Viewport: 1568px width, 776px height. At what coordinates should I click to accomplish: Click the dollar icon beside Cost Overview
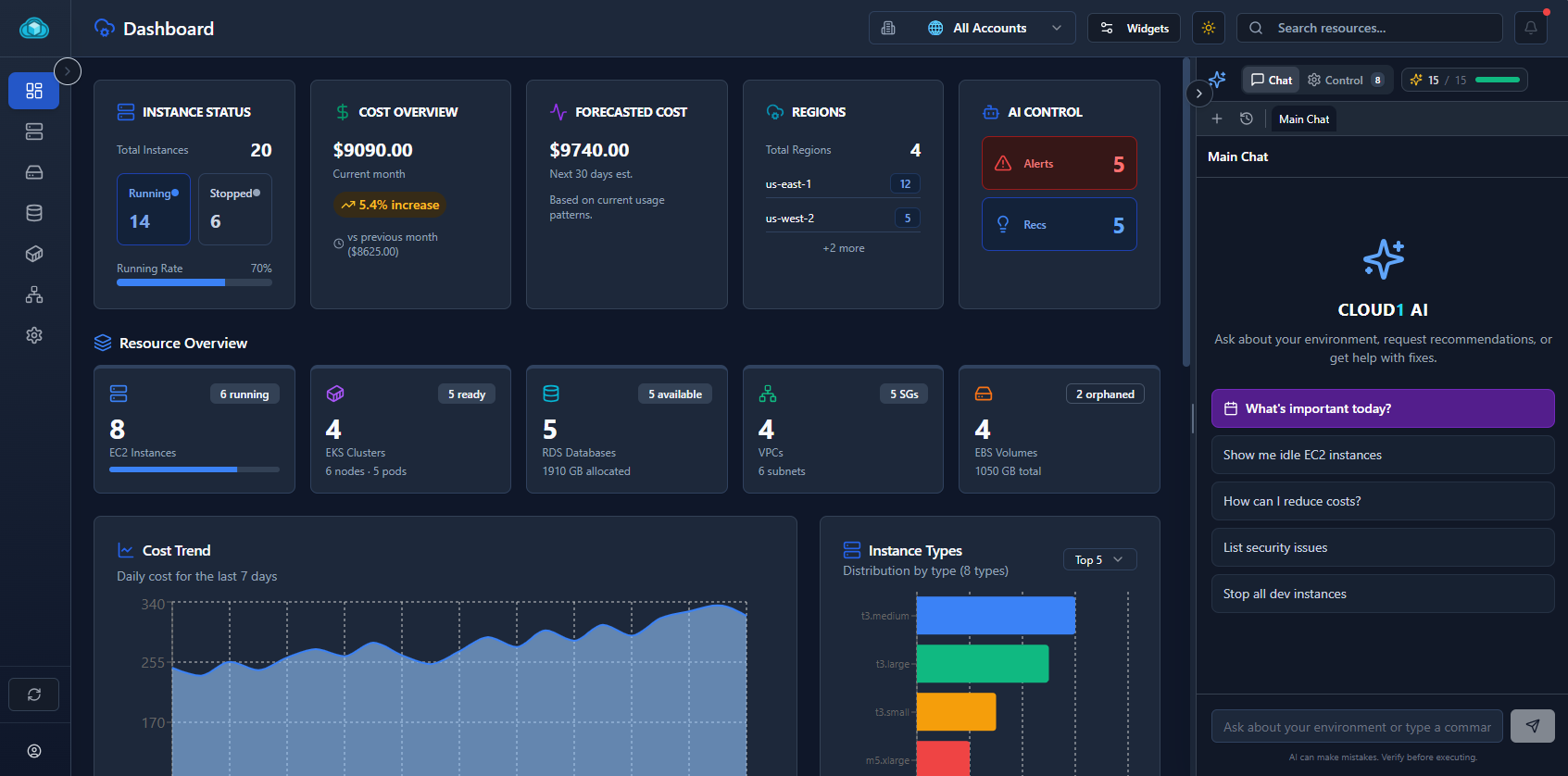[x=343, y=112]
